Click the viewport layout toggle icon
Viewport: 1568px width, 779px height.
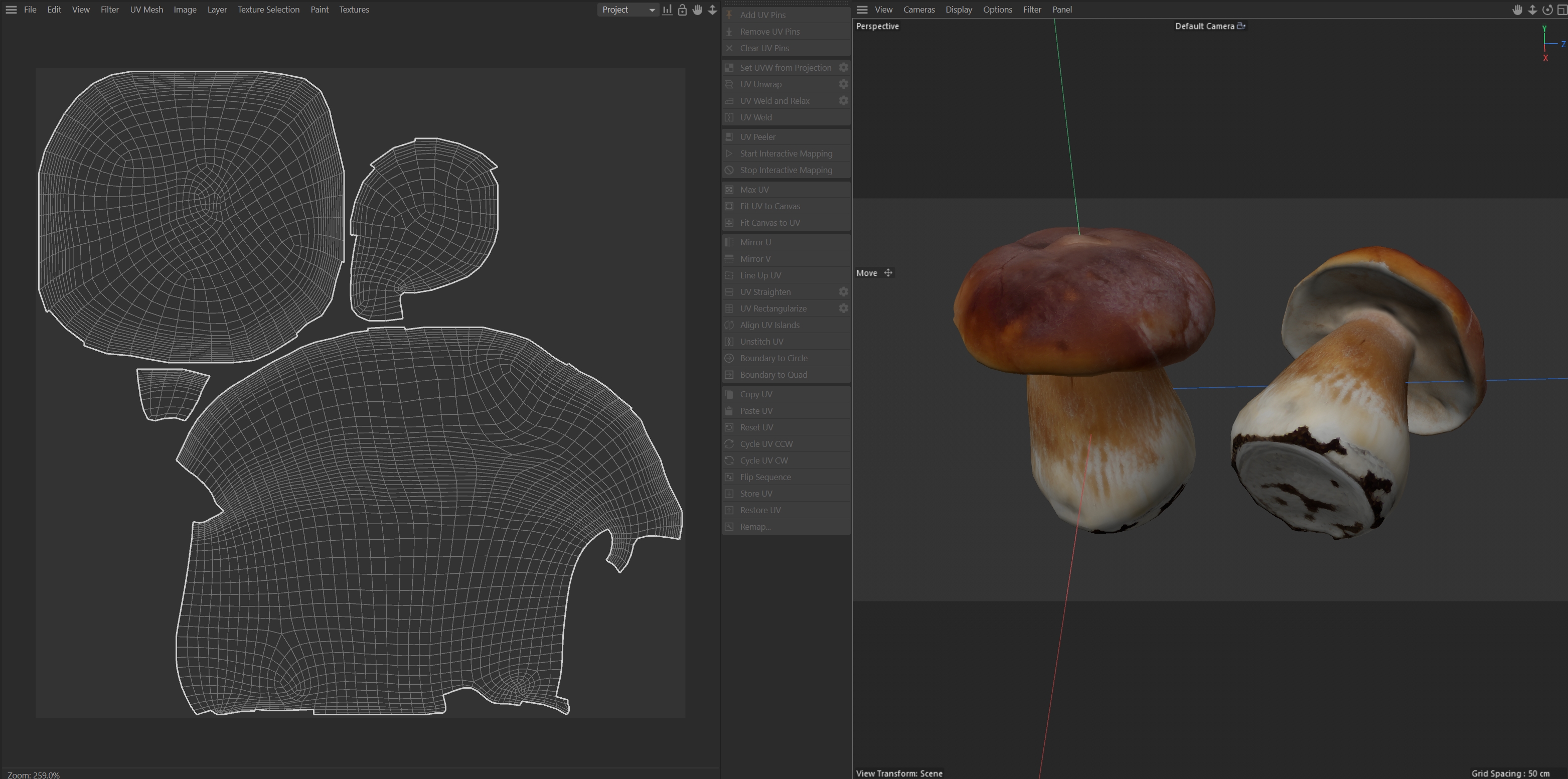(x=1561, y=10)
